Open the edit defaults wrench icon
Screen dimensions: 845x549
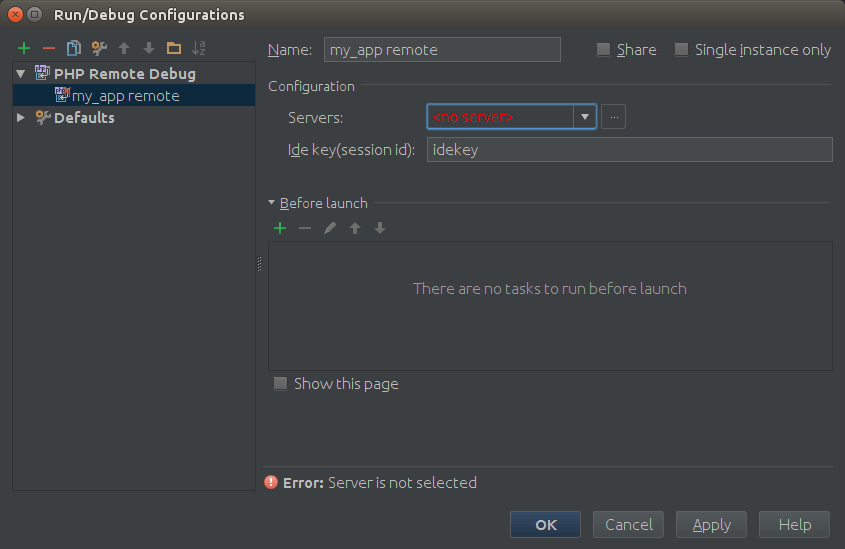[x=98, y=48]
